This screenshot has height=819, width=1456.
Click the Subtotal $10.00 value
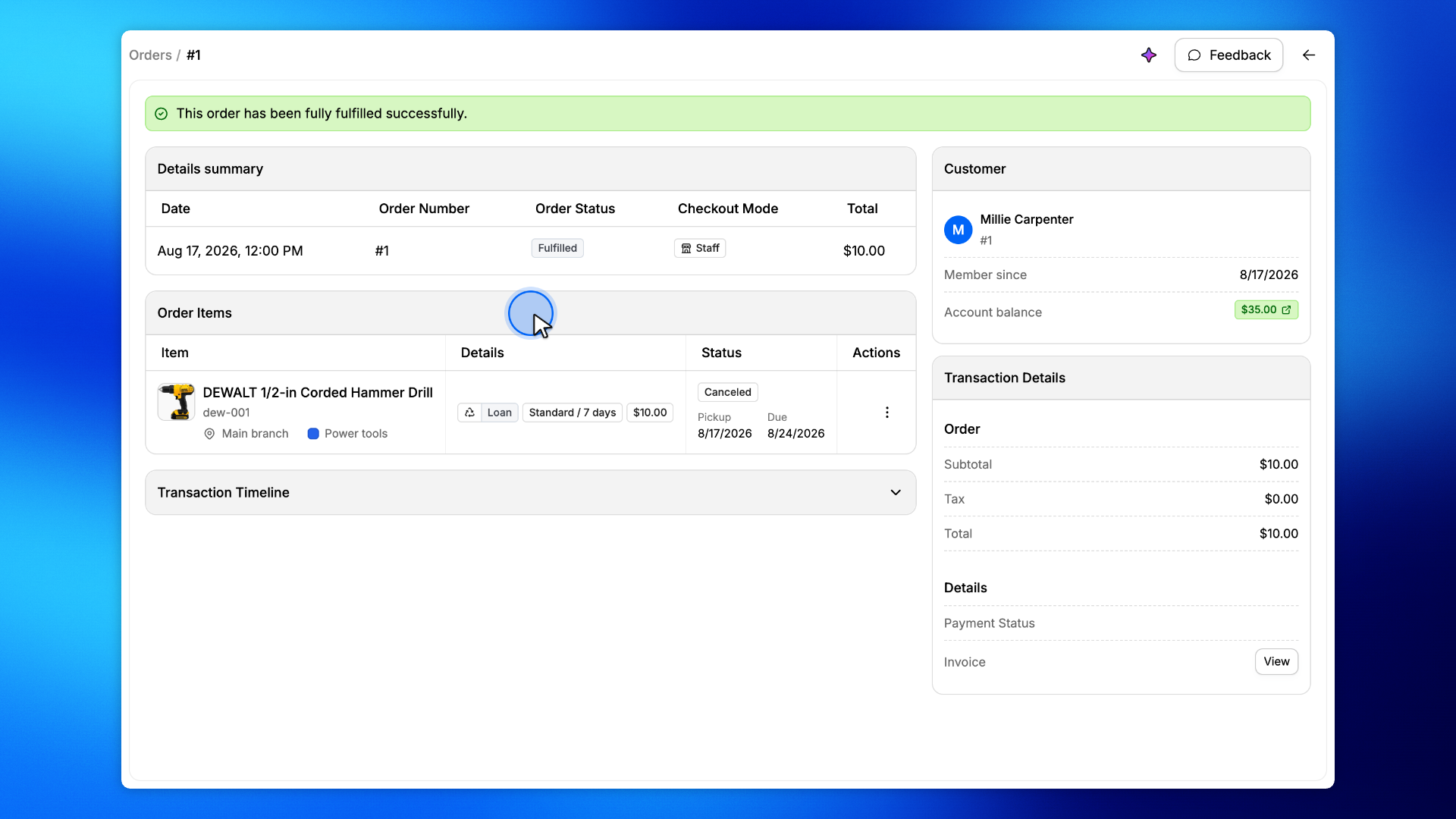[x=1279, y=464]
